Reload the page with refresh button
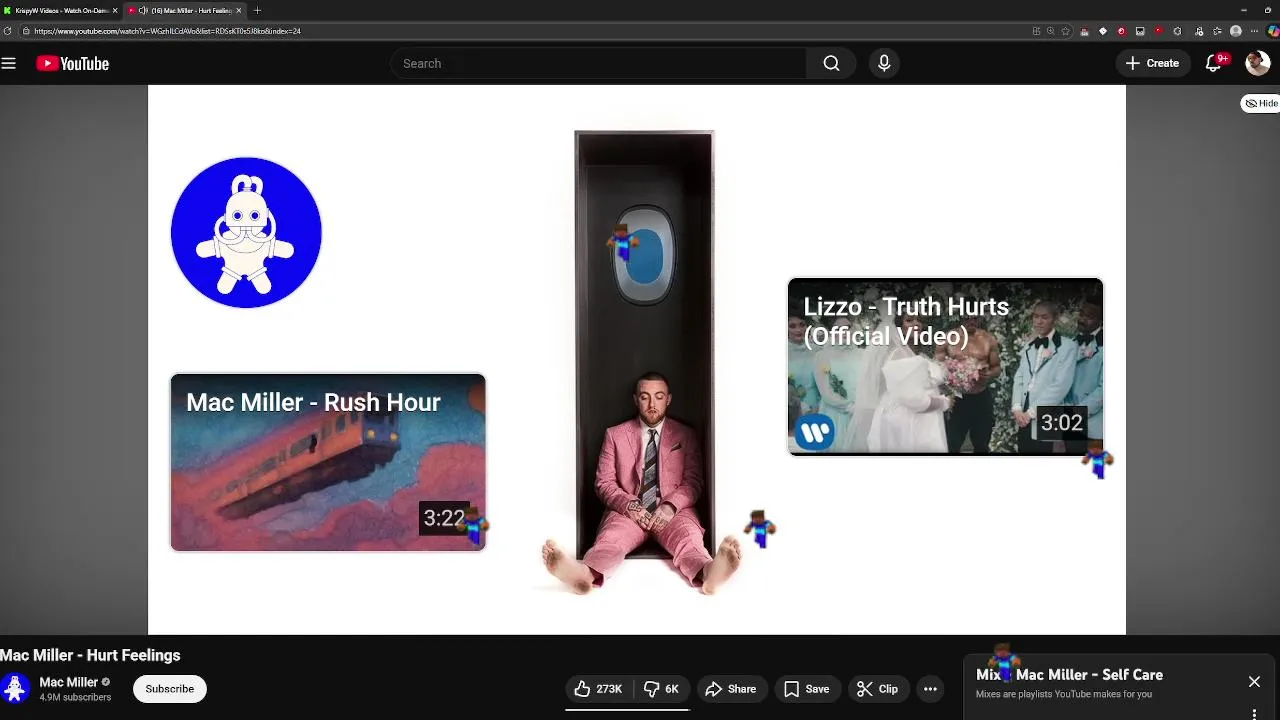The width and height of the screenshot is (1280, 720). (x=8, y=31)
